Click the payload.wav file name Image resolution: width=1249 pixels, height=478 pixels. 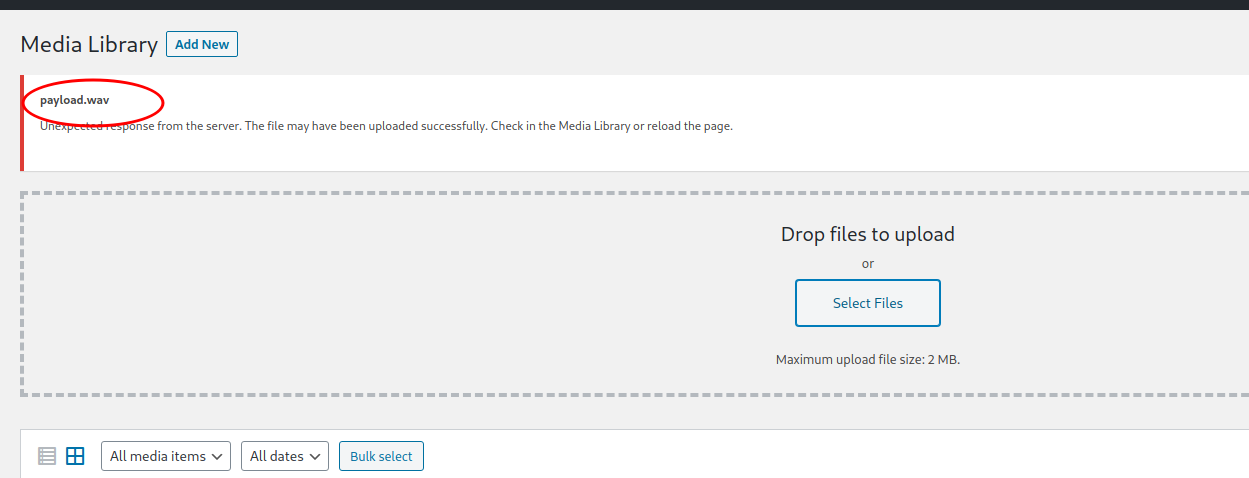click(75, 100)
